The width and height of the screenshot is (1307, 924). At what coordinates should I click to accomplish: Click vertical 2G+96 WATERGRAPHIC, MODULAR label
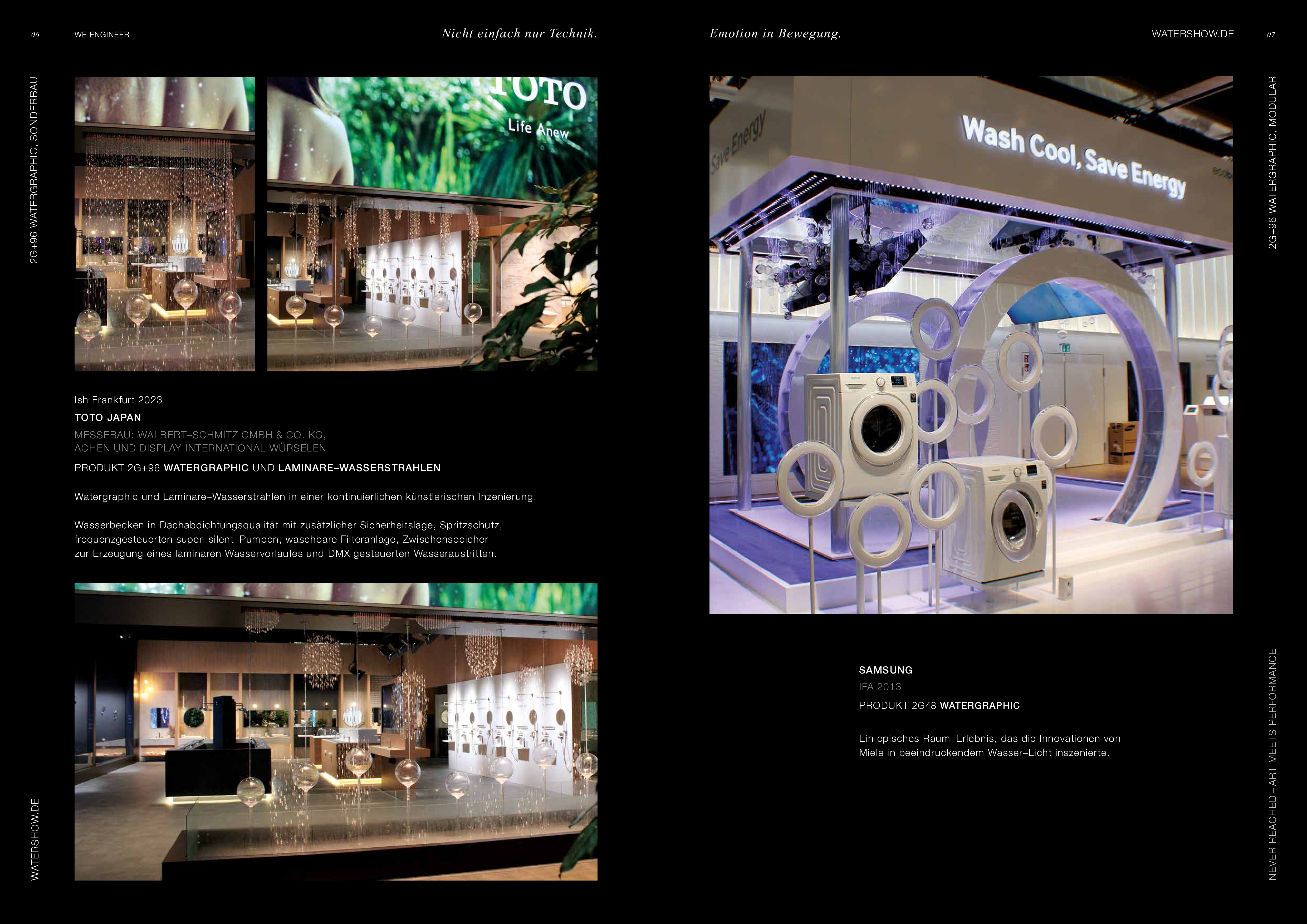1272,162
